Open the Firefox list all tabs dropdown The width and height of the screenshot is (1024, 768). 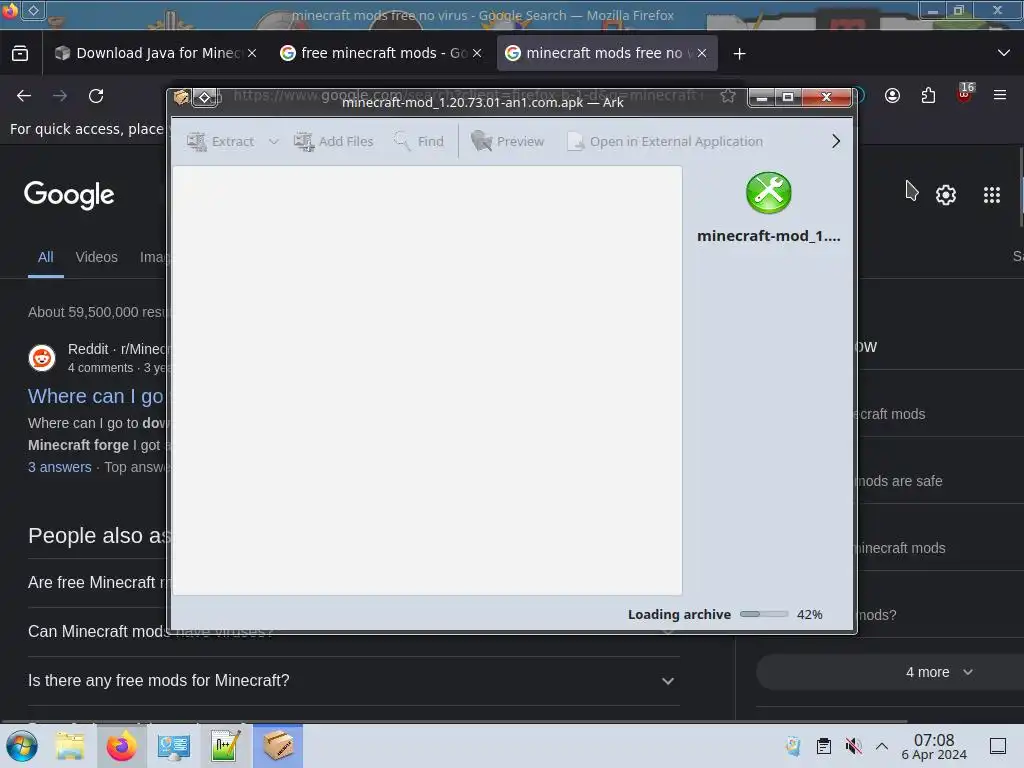pos(1004,53)
